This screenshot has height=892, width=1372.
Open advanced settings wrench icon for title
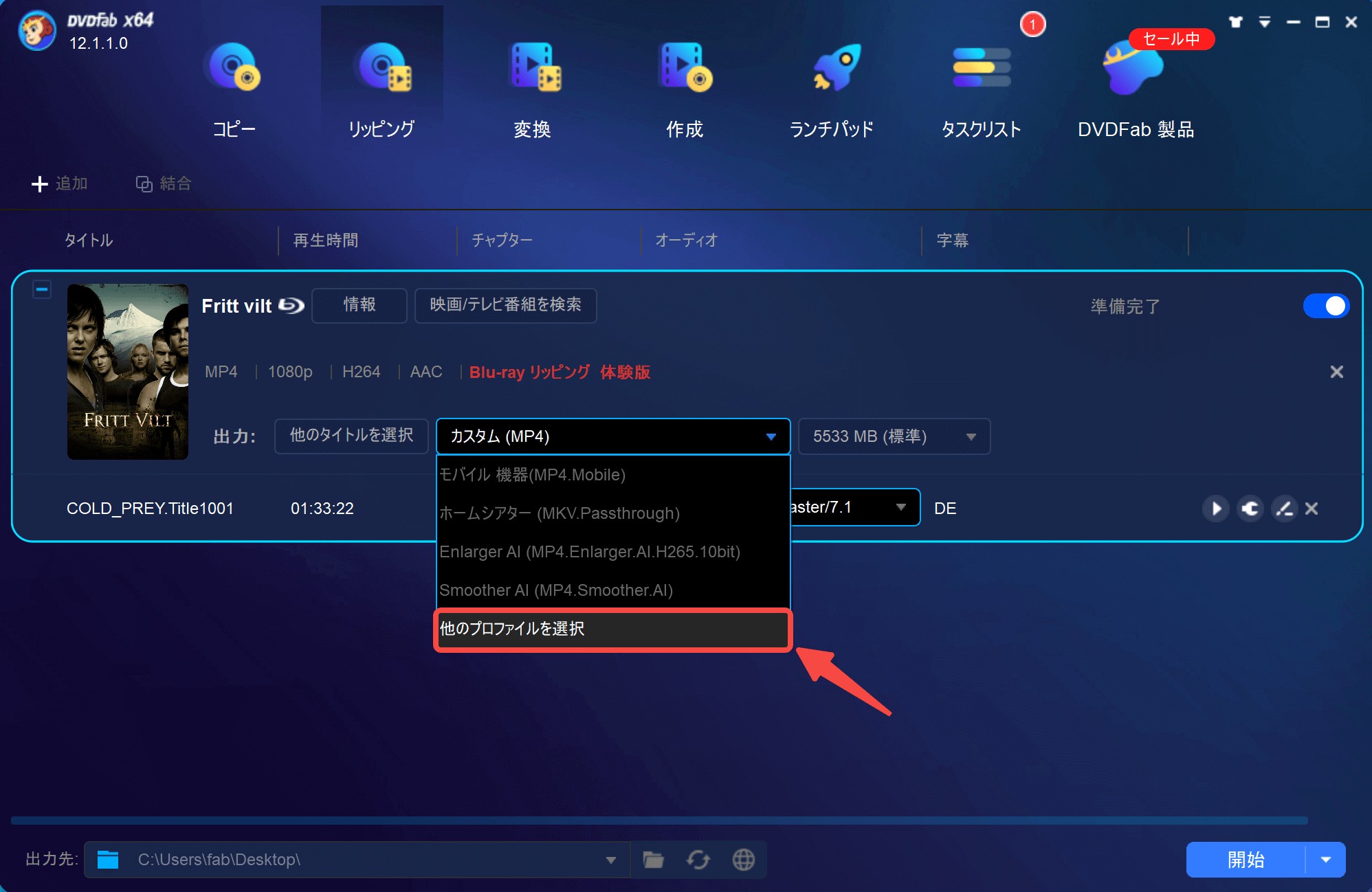pos(1250,509)
